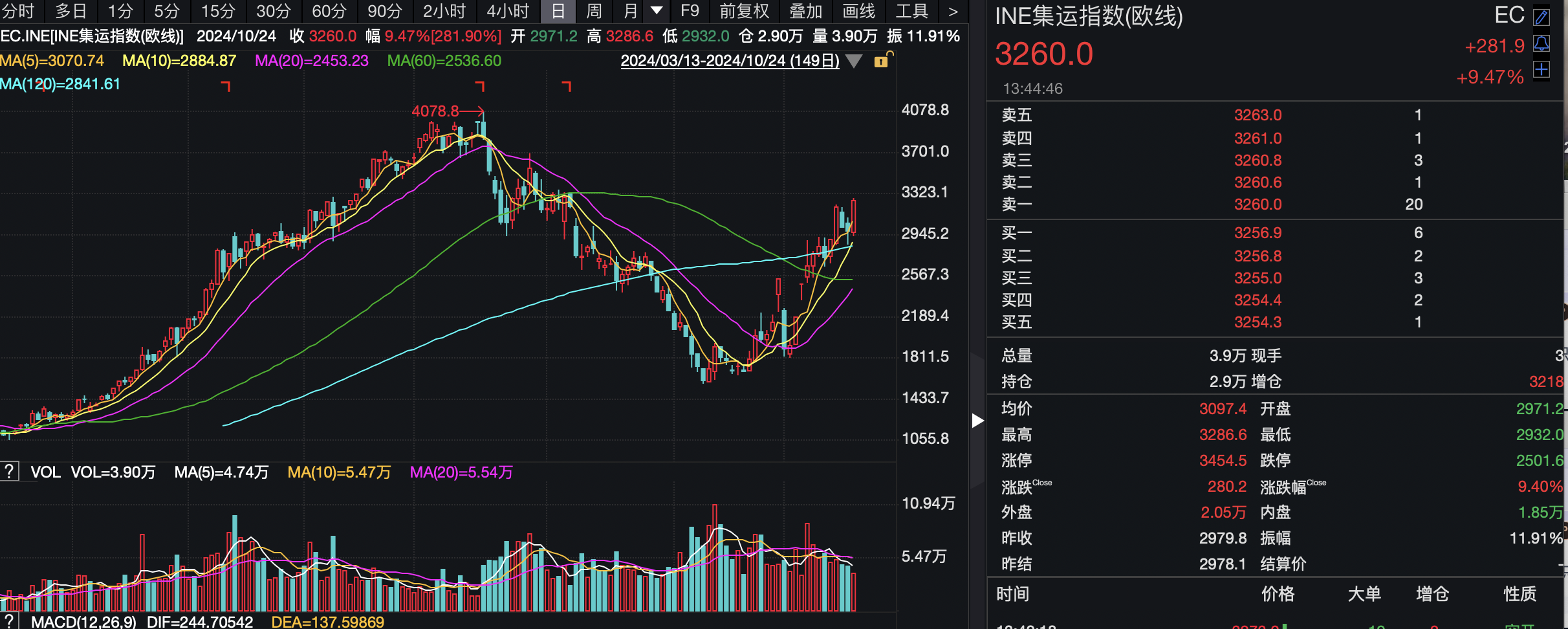This screenshot has height=629, width=1568.
Task: Collapse right quote panel with white triangle
Action: 977,421
